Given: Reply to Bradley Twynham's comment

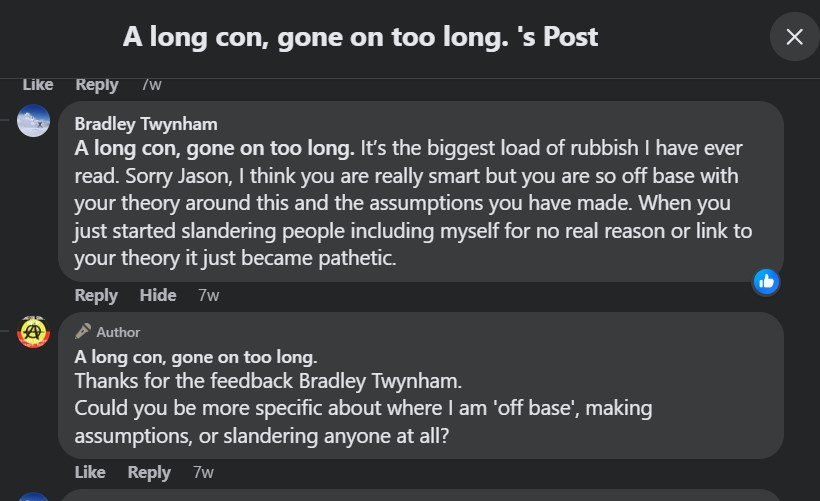Looking at the screenshot, I should click(96, 295).
